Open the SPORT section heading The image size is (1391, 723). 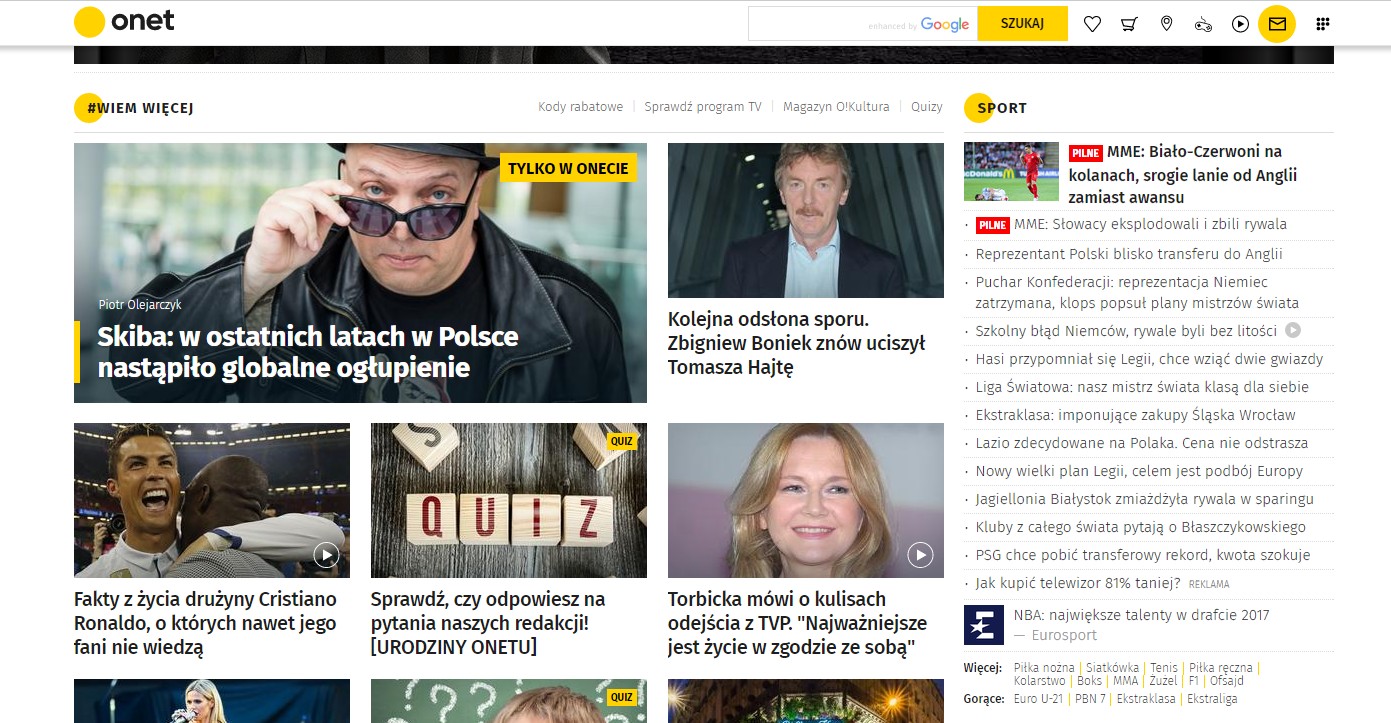coord(1002,108)
